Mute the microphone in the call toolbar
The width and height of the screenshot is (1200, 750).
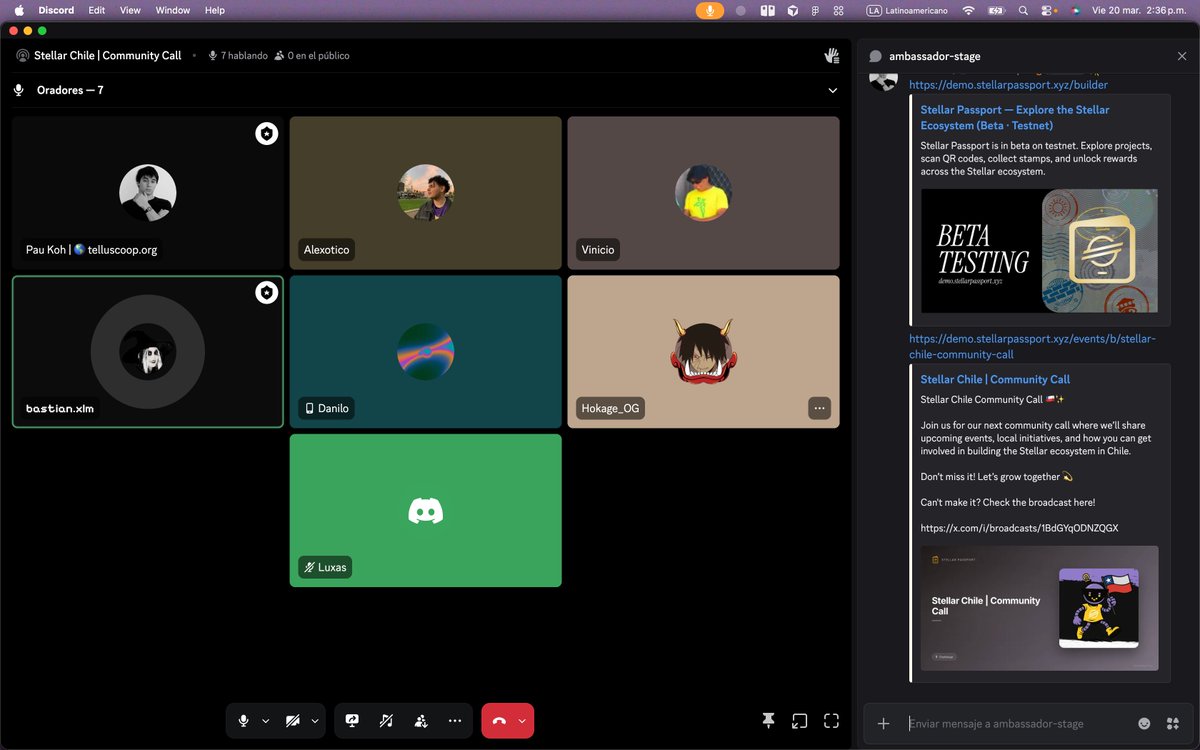(x=243, y=720)
